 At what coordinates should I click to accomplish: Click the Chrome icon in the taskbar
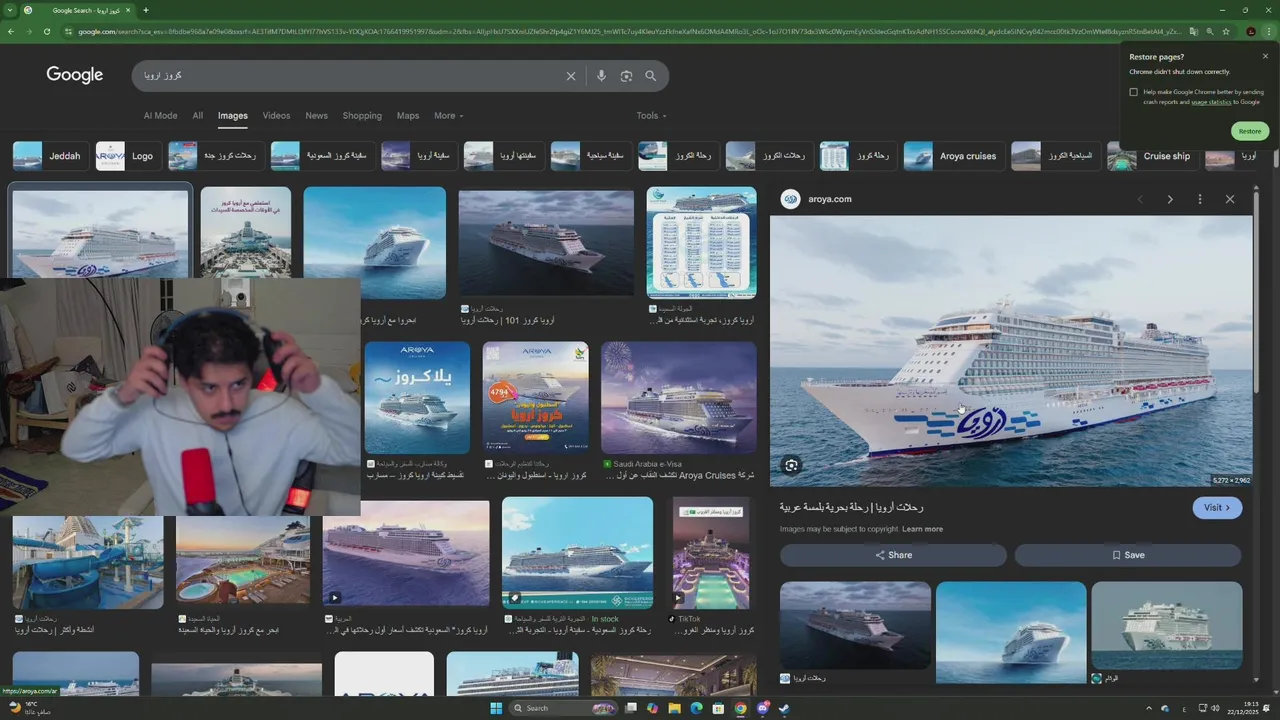(740, 708)
